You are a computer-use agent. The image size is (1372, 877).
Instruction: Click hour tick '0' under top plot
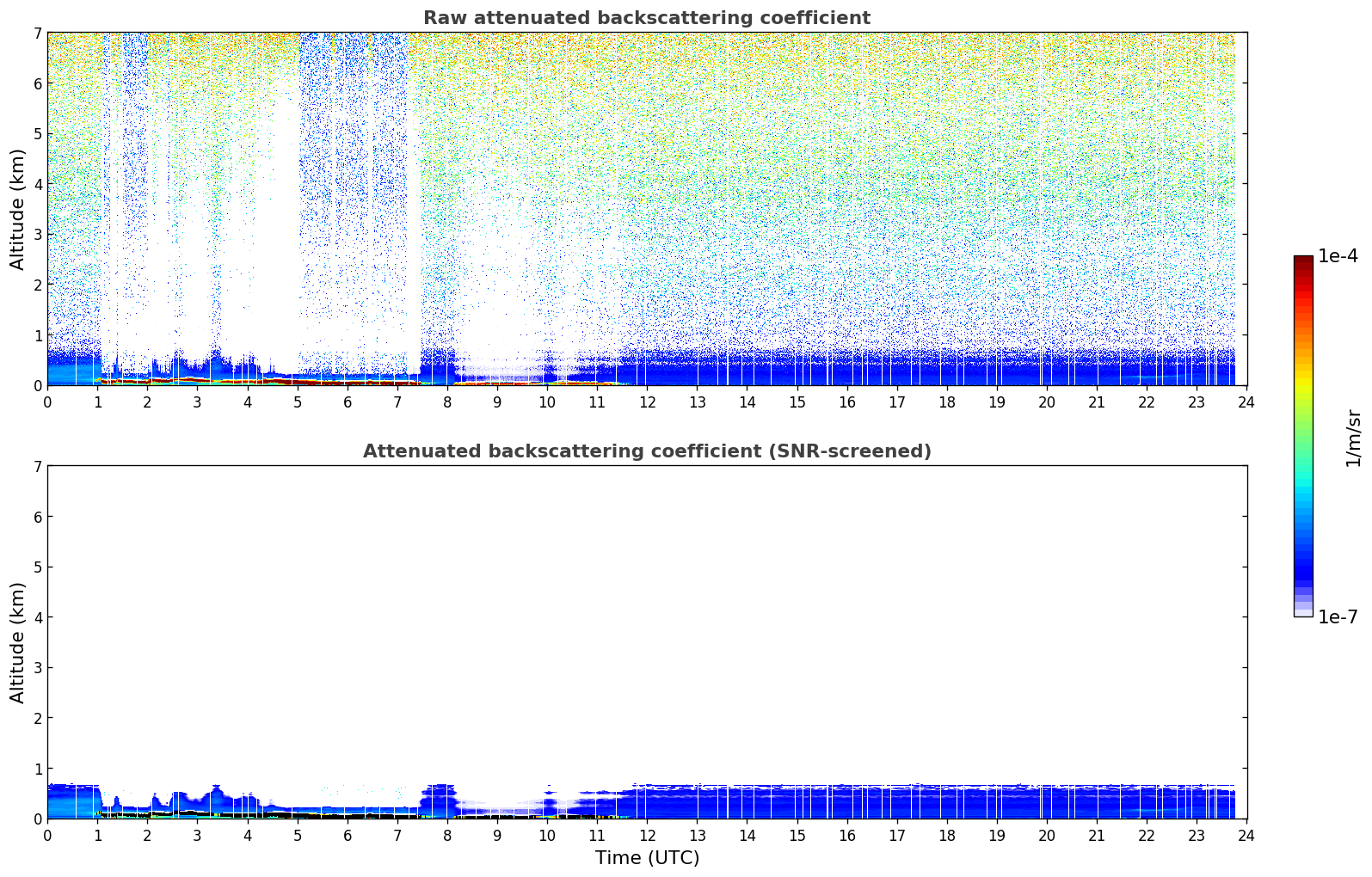[47, 402]
